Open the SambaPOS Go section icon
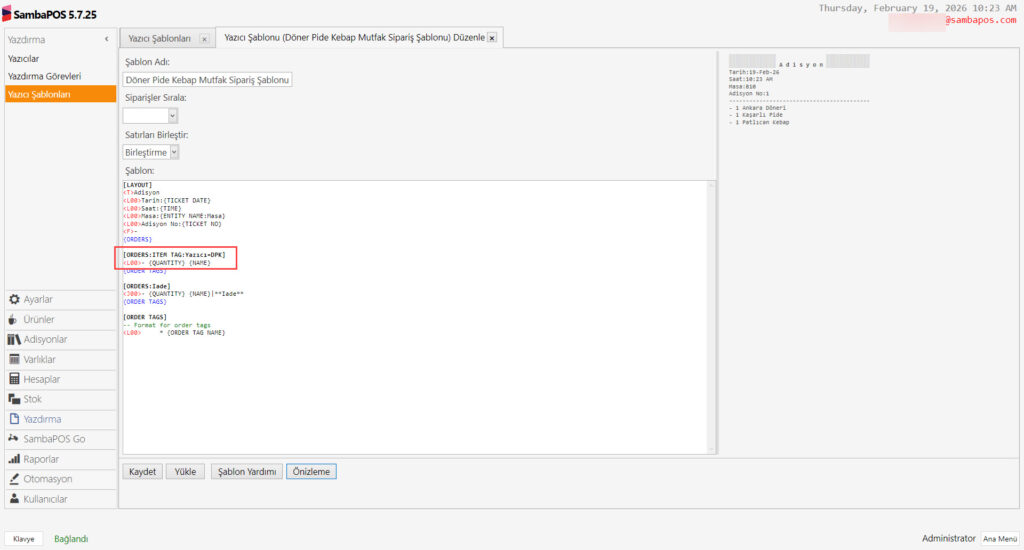The image size is (1024, 550). pyautogui.click(x=14, y=439)
